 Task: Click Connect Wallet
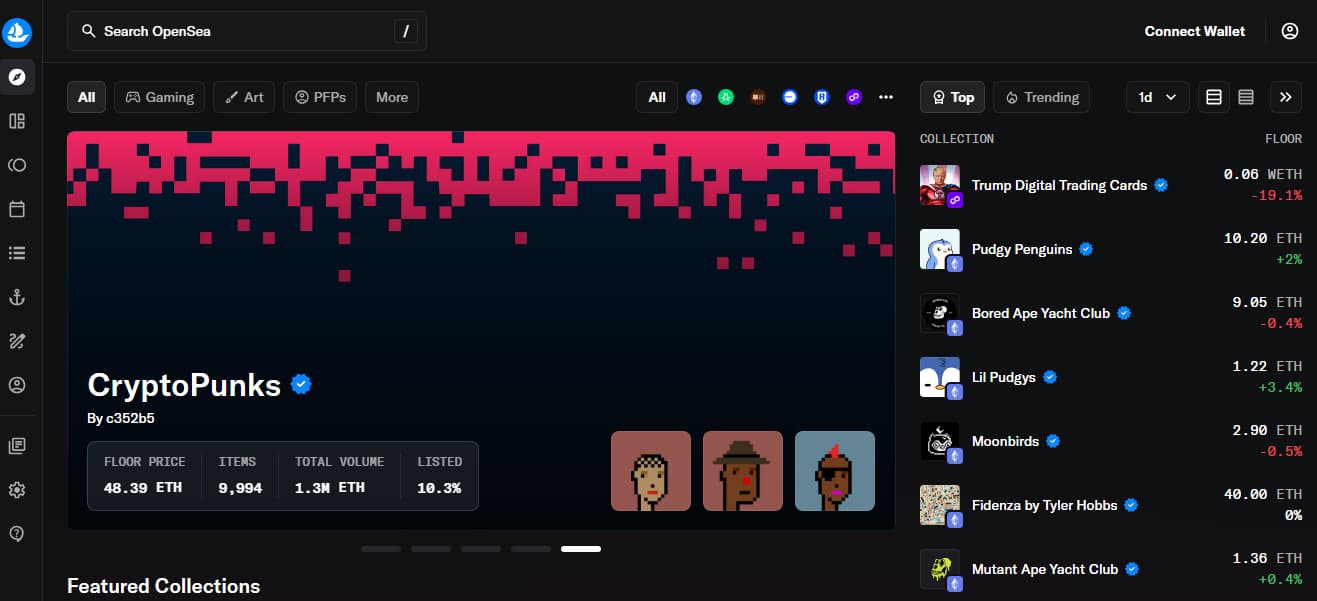tap(1195, 31)
